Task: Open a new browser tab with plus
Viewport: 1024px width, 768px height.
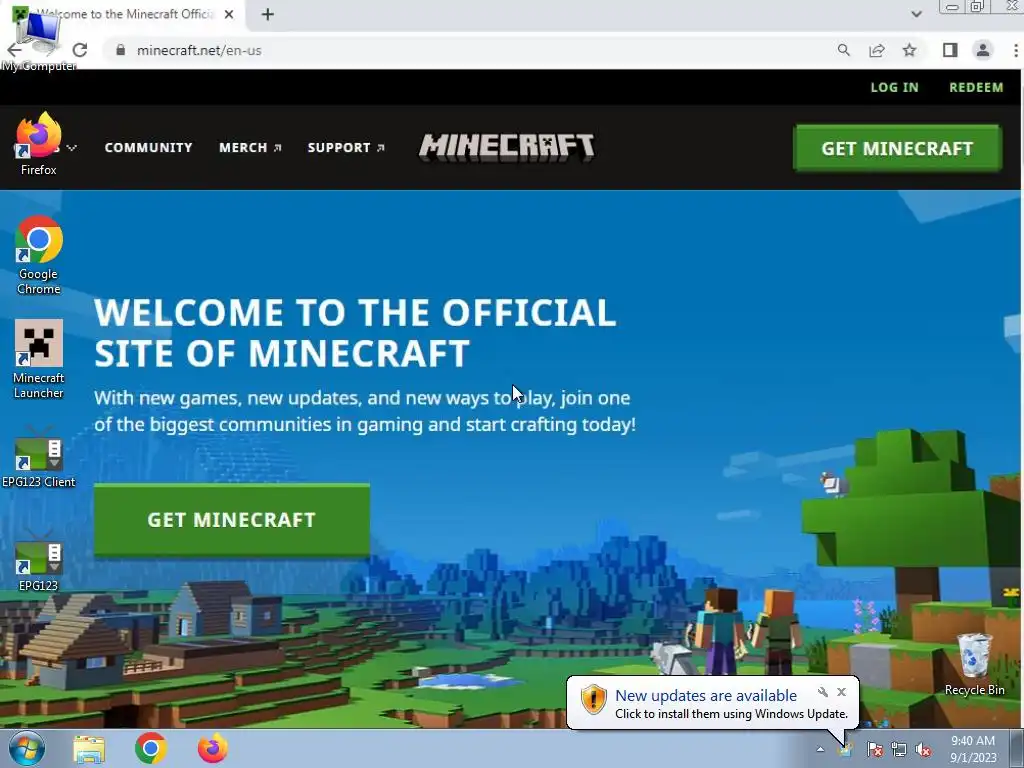Action: point(268,14)
